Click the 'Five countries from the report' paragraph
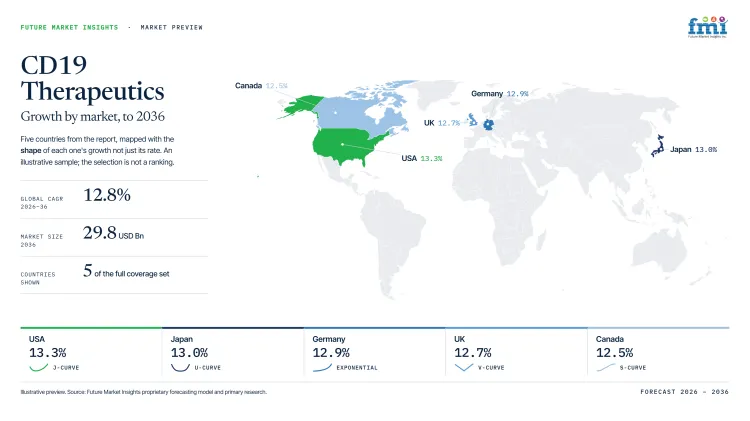This screenshot has height=421, width=750. (x=97, y=150)
